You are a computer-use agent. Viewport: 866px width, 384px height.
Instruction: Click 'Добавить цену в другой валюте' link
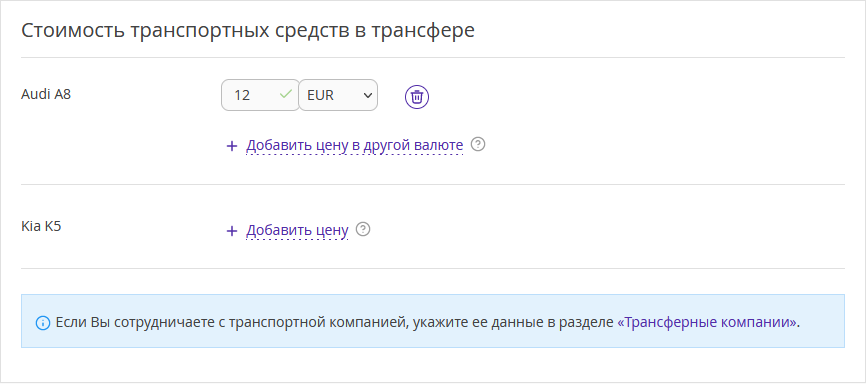click(355, 146)
